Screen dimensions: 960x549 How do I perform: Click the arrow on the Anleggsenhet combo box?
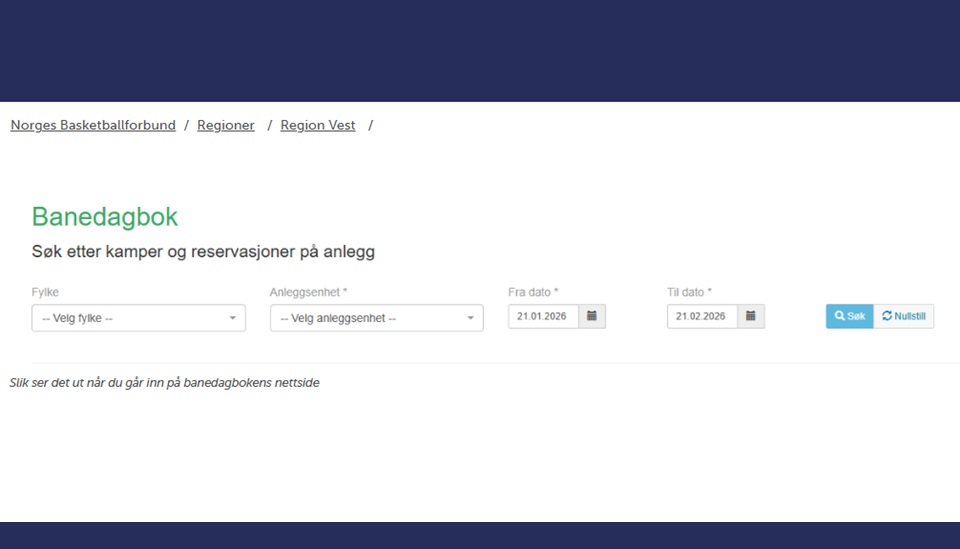point(470,318)
